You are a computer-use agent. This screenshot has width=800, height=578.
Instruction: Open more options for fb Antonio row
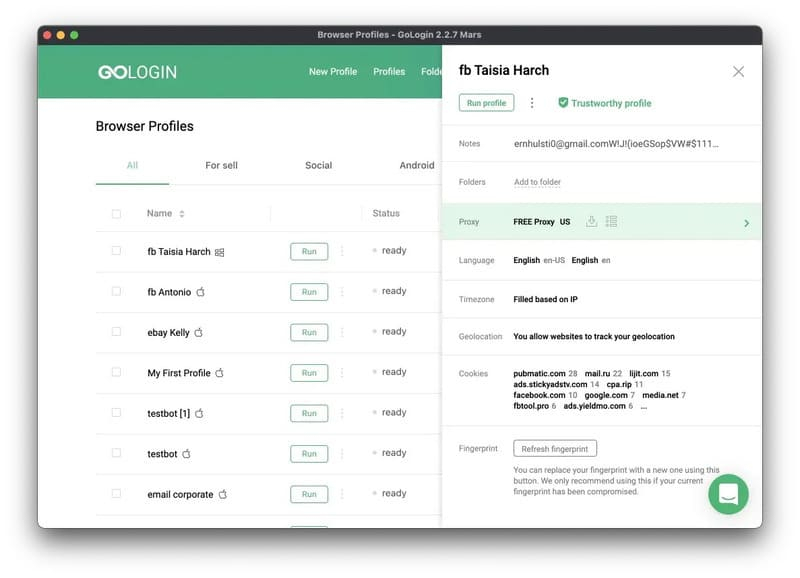pyautogui.click(x=342, y=291)
